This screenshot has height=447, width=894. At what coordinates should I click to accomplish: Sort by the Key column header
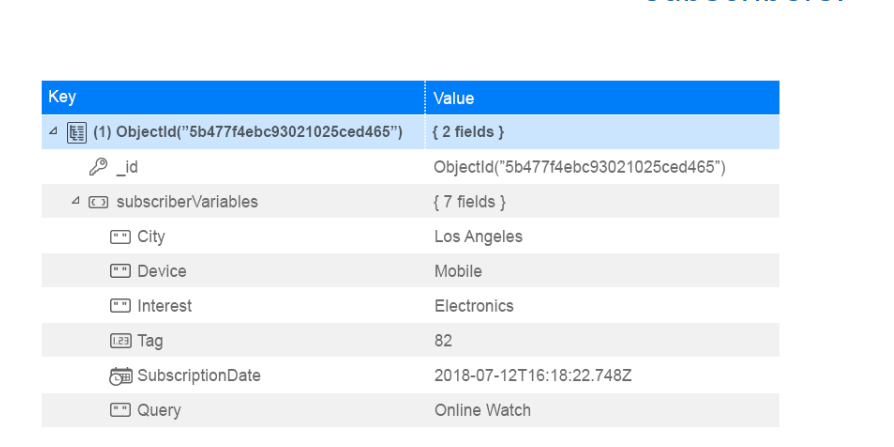tap(62, 98)
